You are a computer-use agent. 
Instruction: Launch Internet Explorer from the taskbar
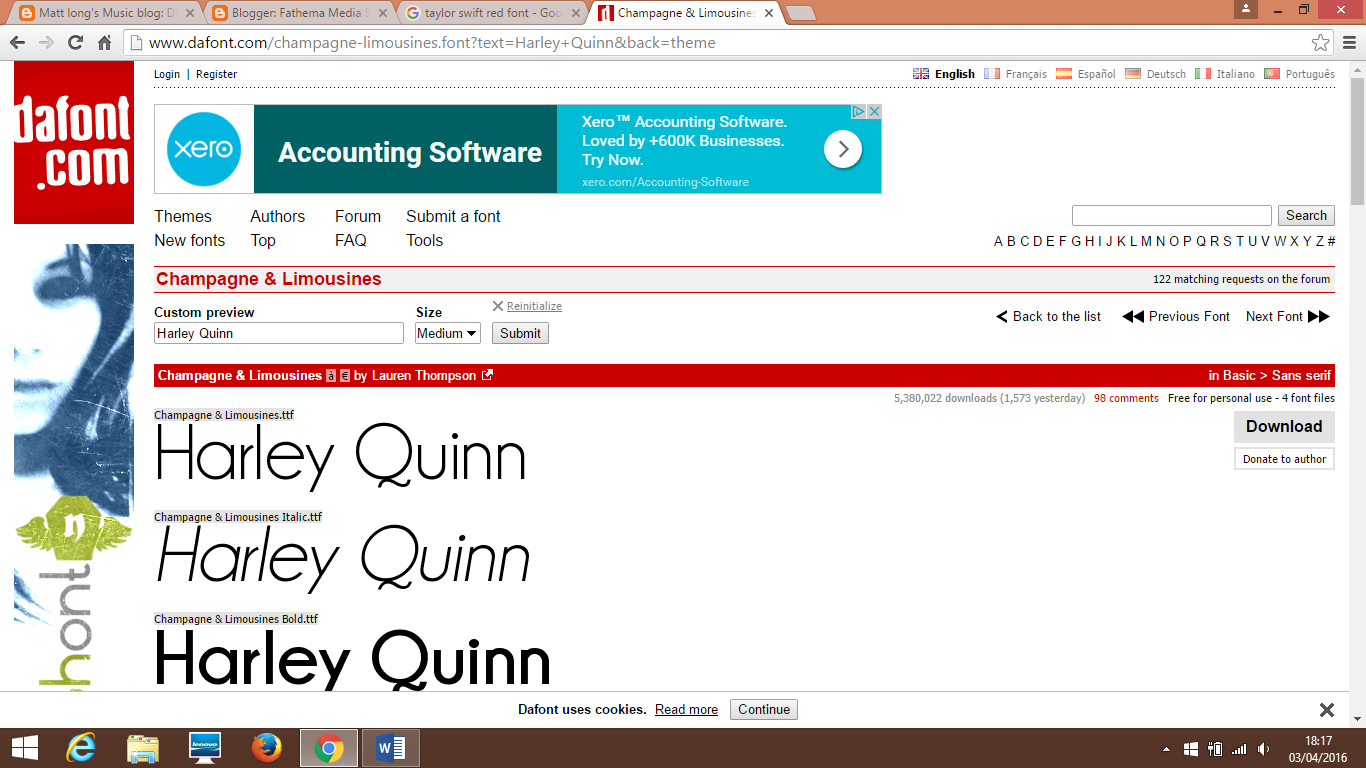[81, 748]
